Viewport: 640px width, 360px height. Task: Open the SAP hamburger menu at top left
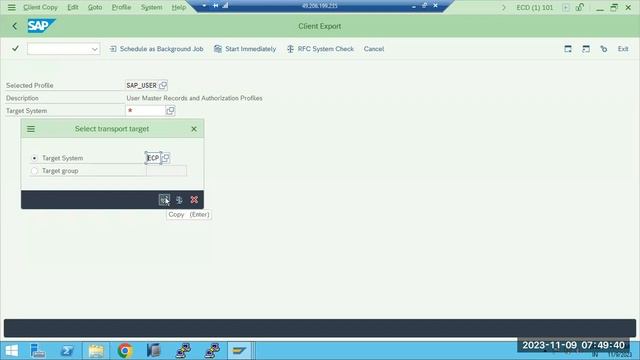11,7
